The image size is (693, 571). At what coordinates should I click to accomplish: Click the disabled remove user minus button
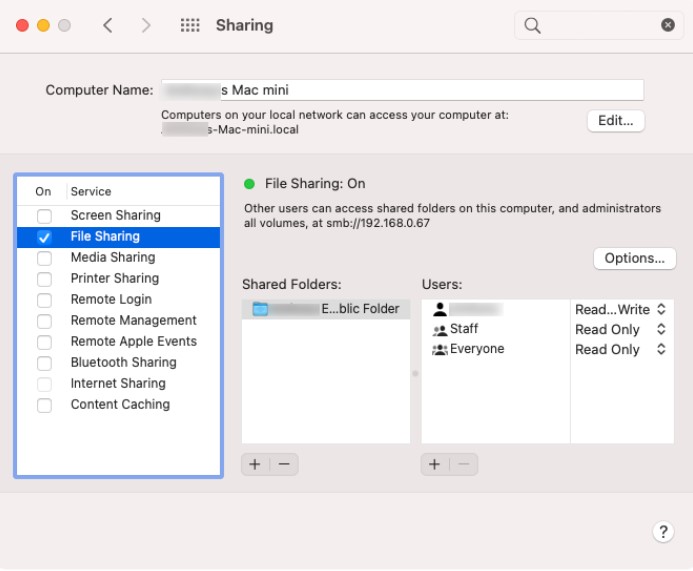point(464,464)
